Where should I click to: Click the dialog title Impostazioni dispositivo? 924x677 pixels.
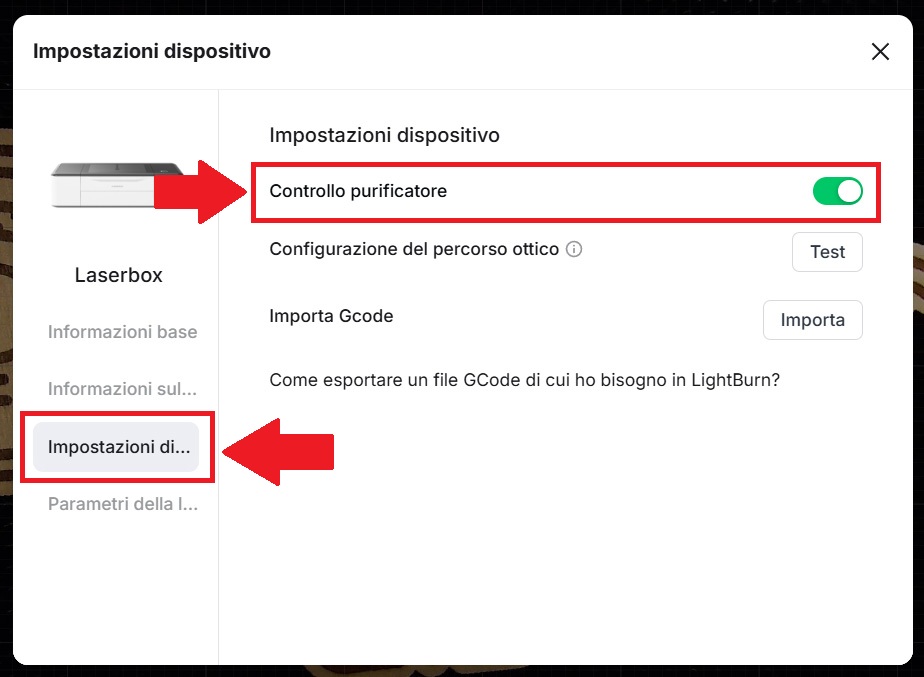point(152,51)
